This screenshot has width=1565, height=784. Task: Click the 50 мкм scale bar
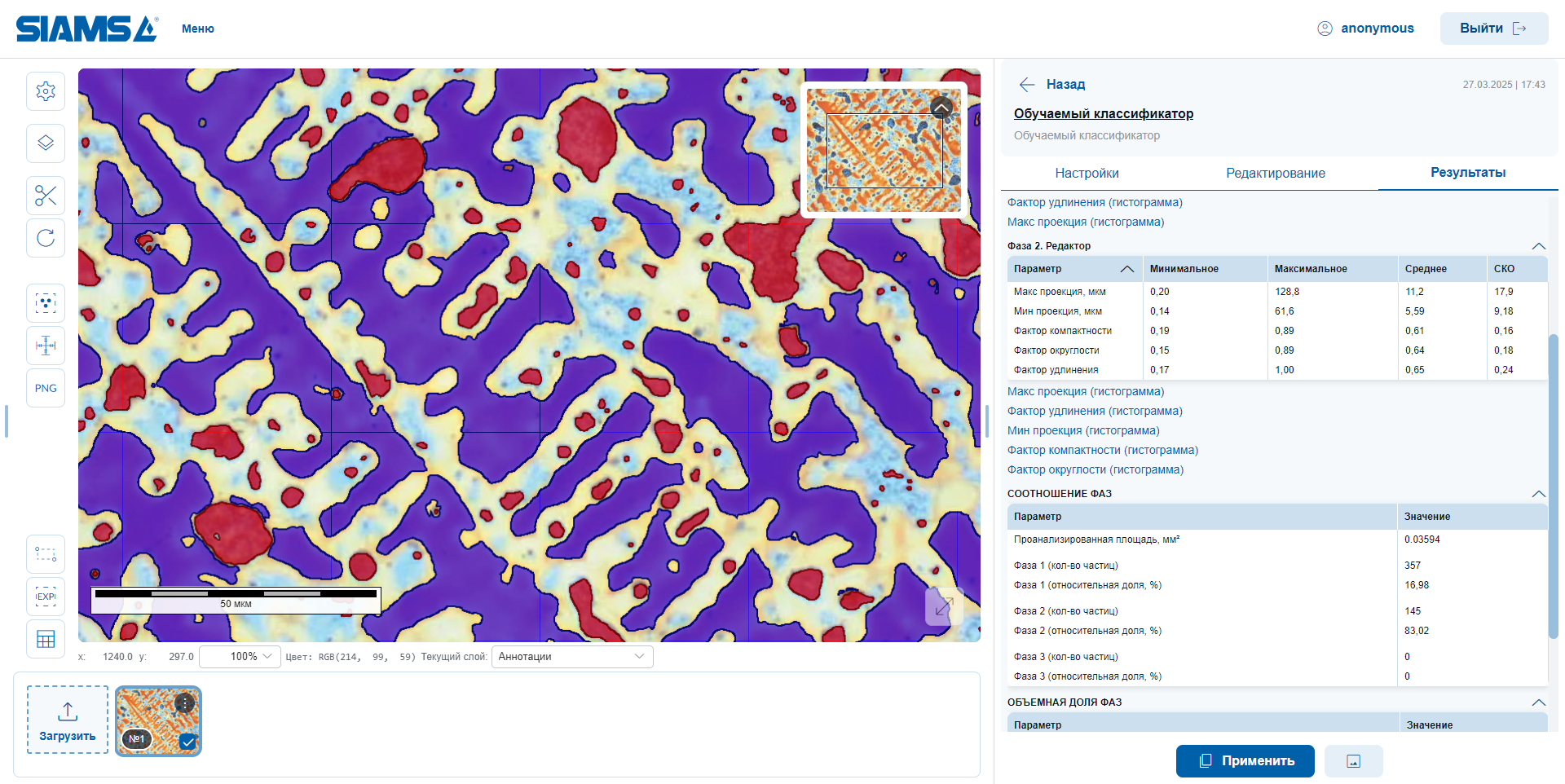coord(236,599)
